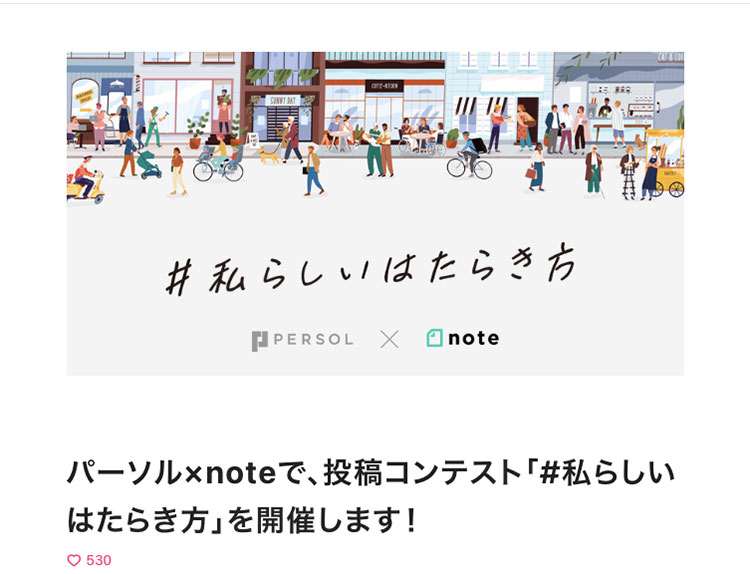750x574 pixels.
Task: Click the elderly man with a cane
Action: coord(594,172)
